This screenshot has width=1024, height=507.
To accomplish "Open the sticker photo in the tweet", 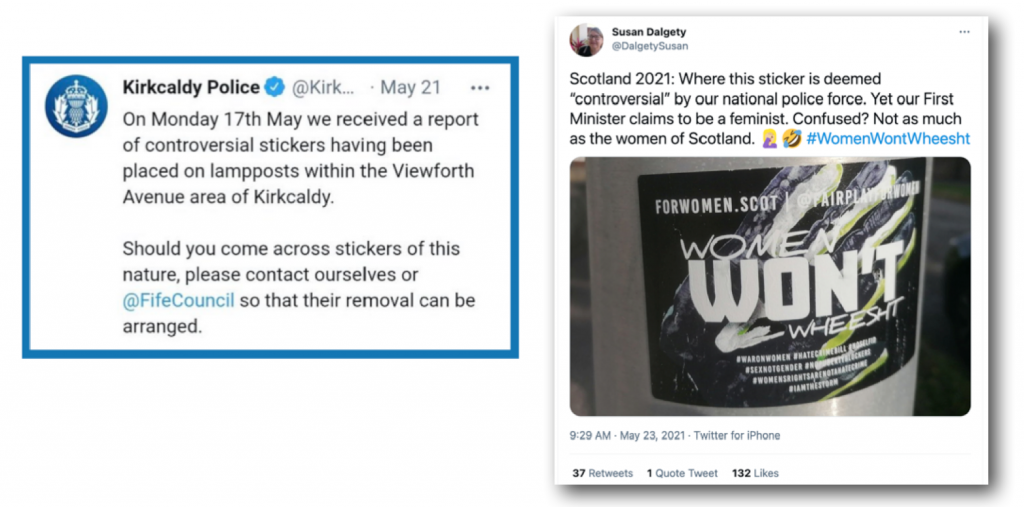I will [x=770, y=286].
